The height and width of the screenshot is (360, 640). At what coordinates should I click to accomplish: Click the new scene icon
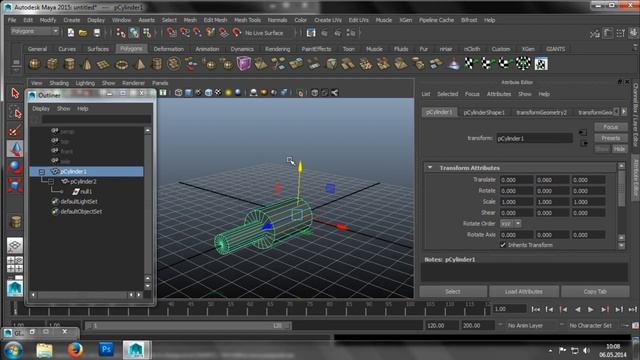(71, 33)
